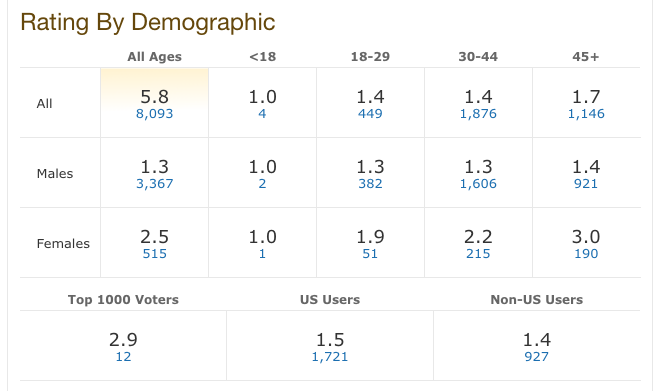This screenshot has width=659, height=391.
Task: Click the 3,367 male voters link
Action: coord(154,184)
